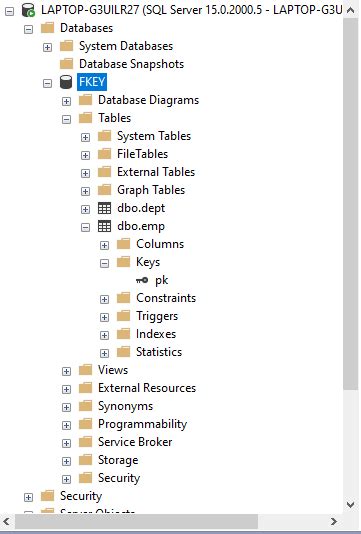
Task: Collapse the FKEY database node
Action: click(x=47, y=83)
